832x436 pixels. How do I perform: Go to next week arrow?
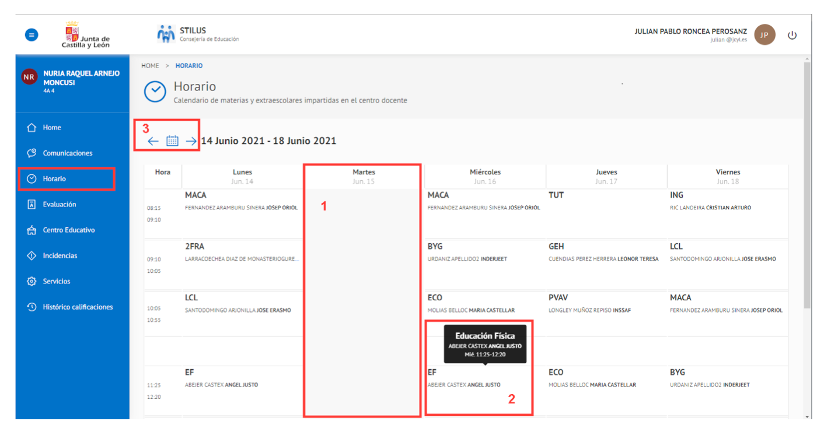point(191,141)
